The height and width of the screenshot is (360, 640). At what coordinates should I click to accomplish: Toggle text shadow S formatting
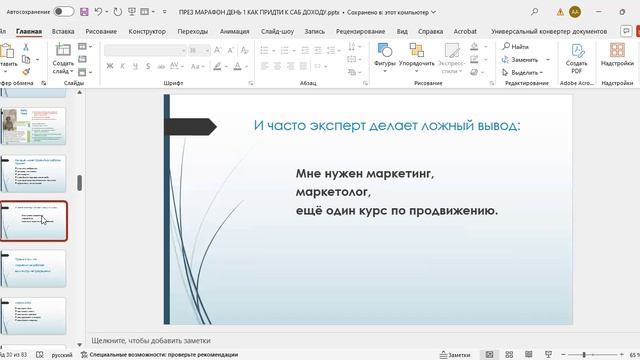[148, 66]
